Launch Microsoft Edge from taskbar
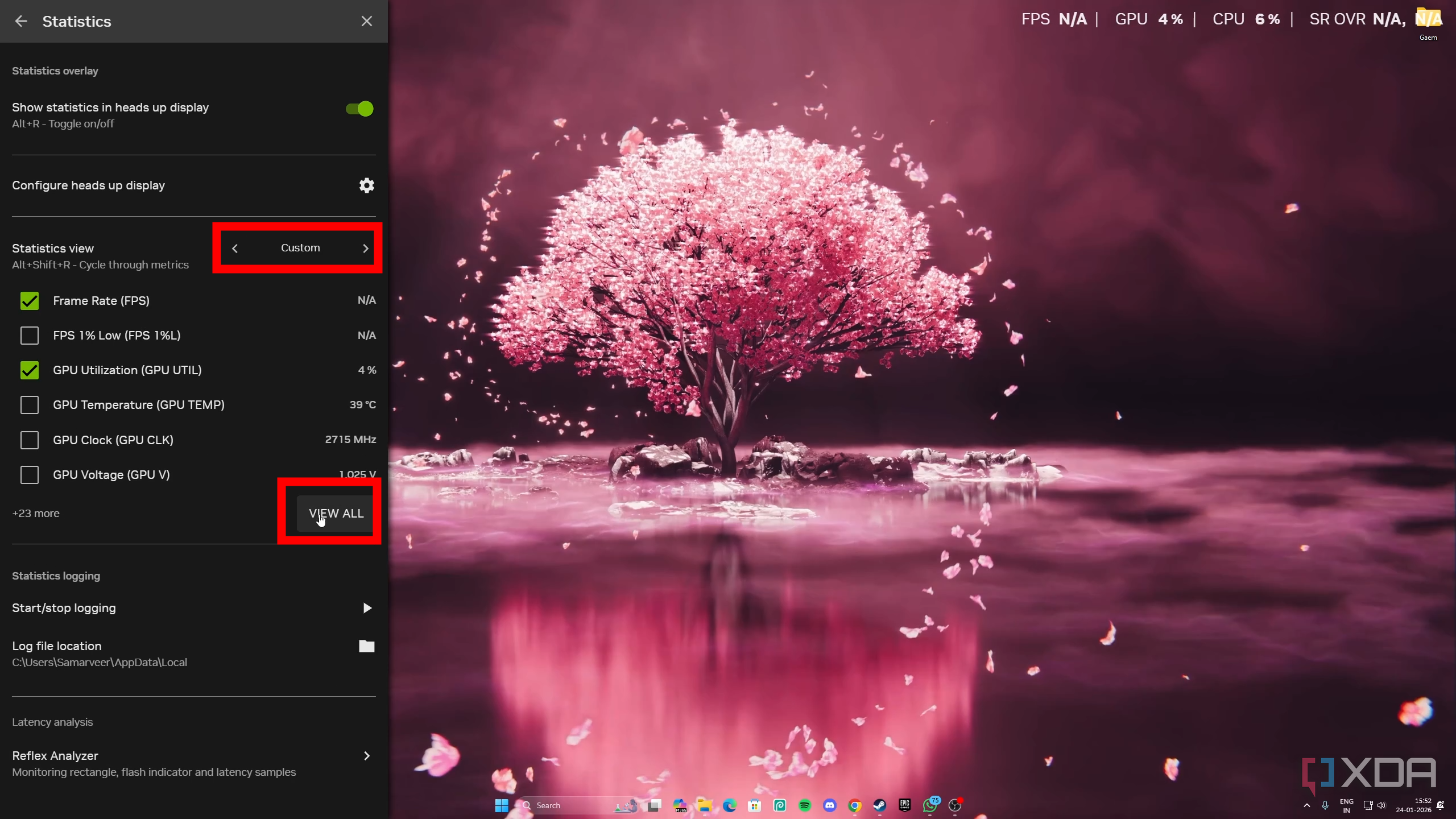 tap(729, 805)
